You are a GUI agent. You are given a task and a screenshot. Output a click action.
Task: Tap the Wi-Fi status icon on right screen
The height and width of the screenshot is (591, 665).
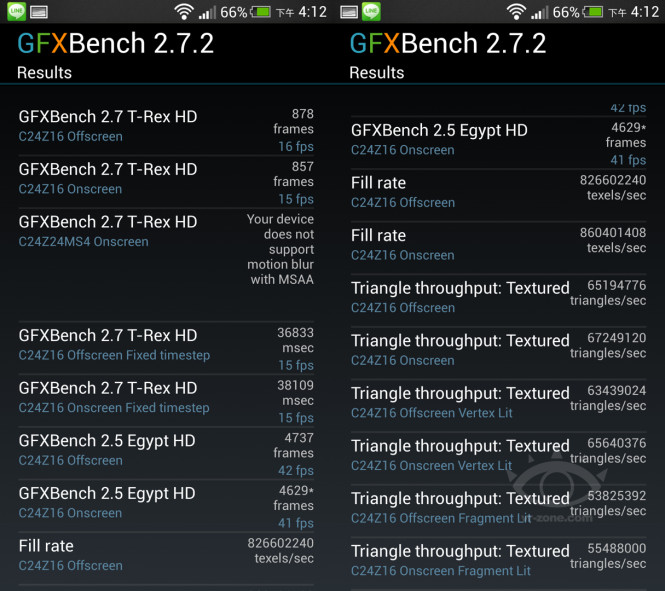516,12
